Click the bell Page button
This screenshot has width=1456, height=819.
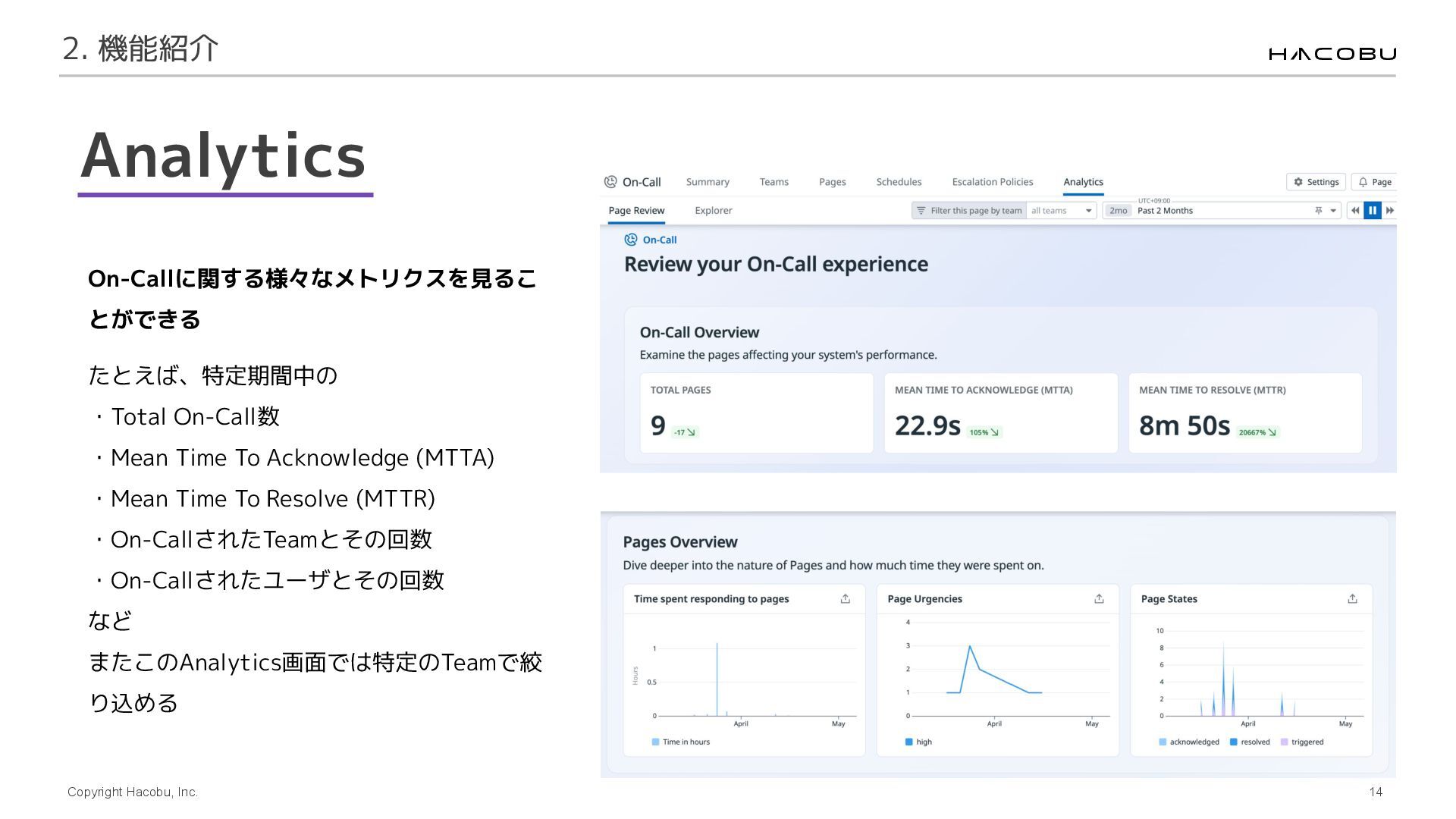1374,182
